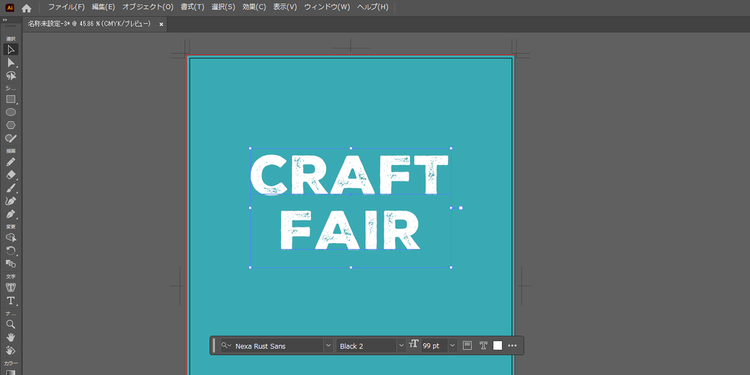The width and height of the screenshot is (750, 375).
Task: Select the Direct Selection tool
Action: [x=11, y=63]
